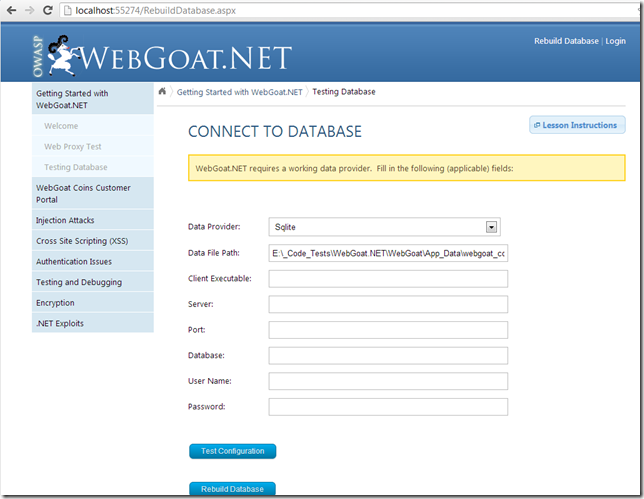Click the WebGoat.NET goat logo
The height and width of the screenshot is (499, 644).
tap(62, 56)
